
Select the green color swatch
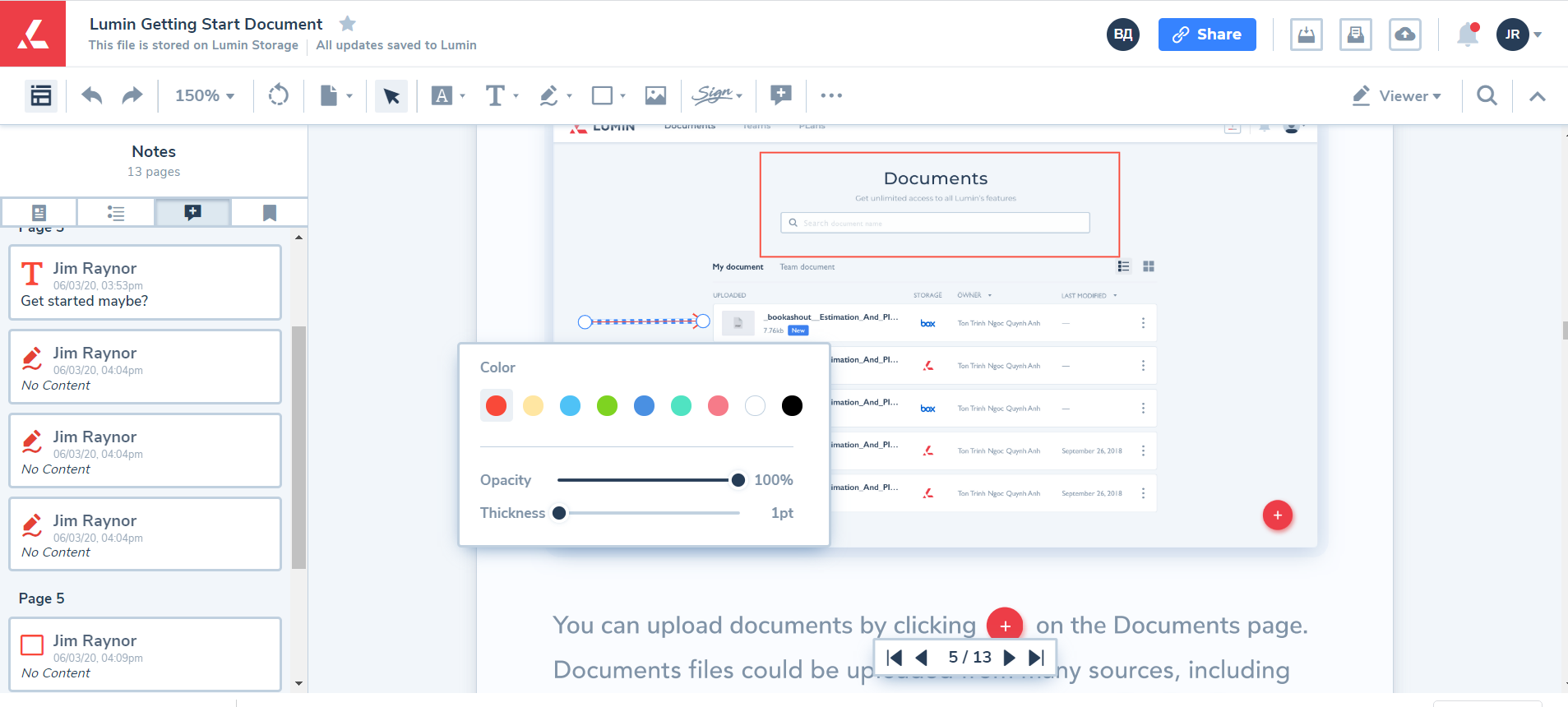tap(608, 405)
